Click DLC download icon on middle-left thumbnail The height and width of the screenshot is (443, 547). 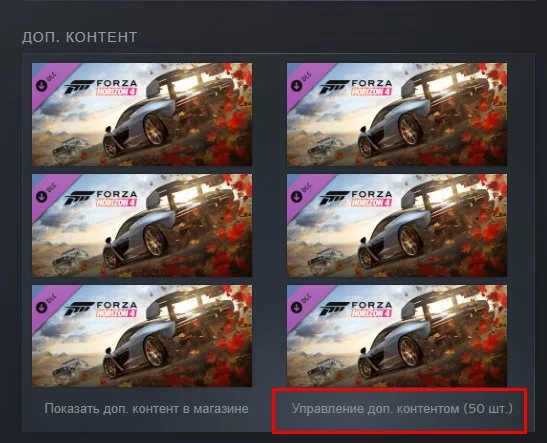pyautogui.click(x=42, y=196)
